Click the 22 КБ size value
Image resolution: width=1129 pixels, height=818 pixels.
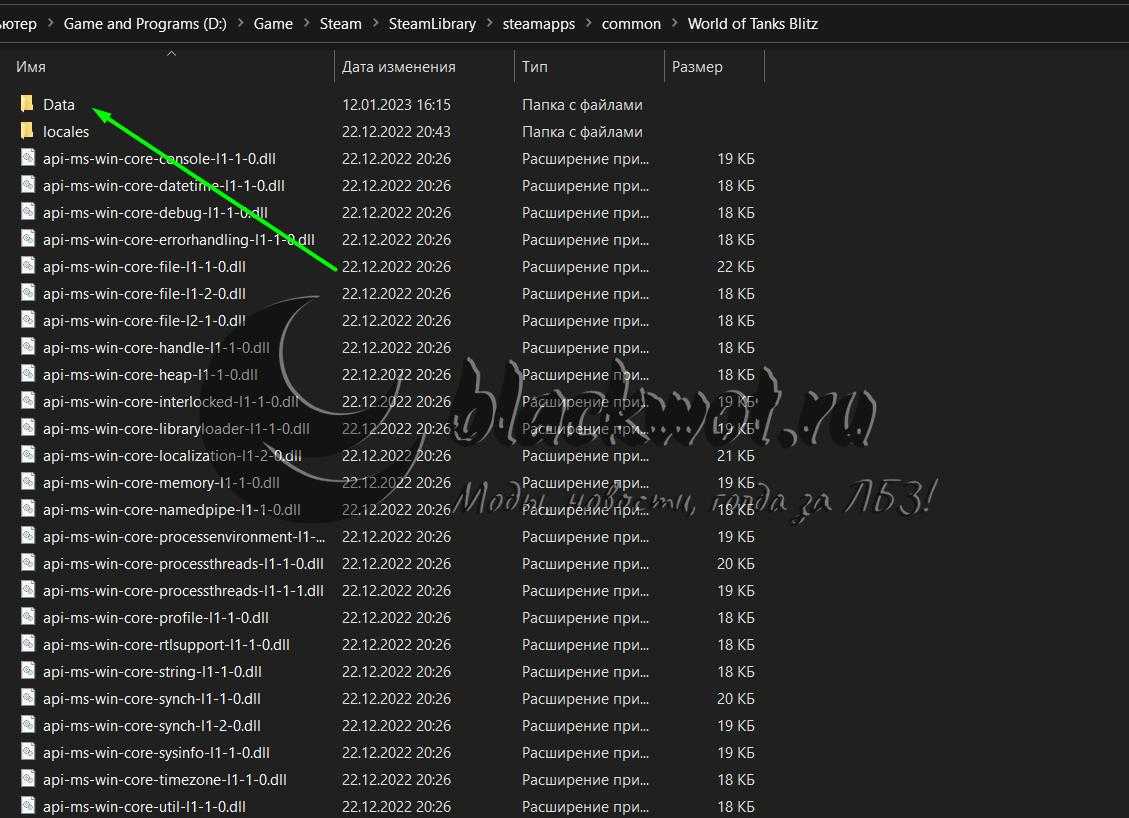point(736,266)
